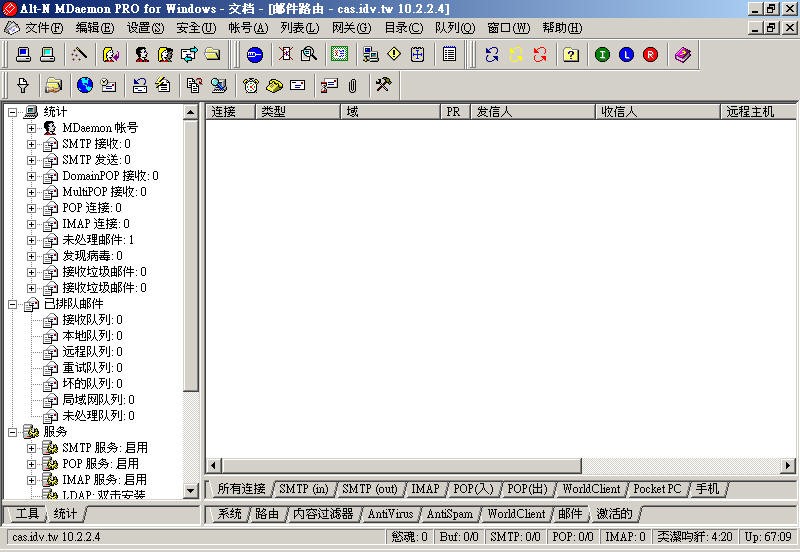This screenshot has width=800, height=552.
Task: Select the 远程队列: 0 tree item
Action: tap(92, 352)
